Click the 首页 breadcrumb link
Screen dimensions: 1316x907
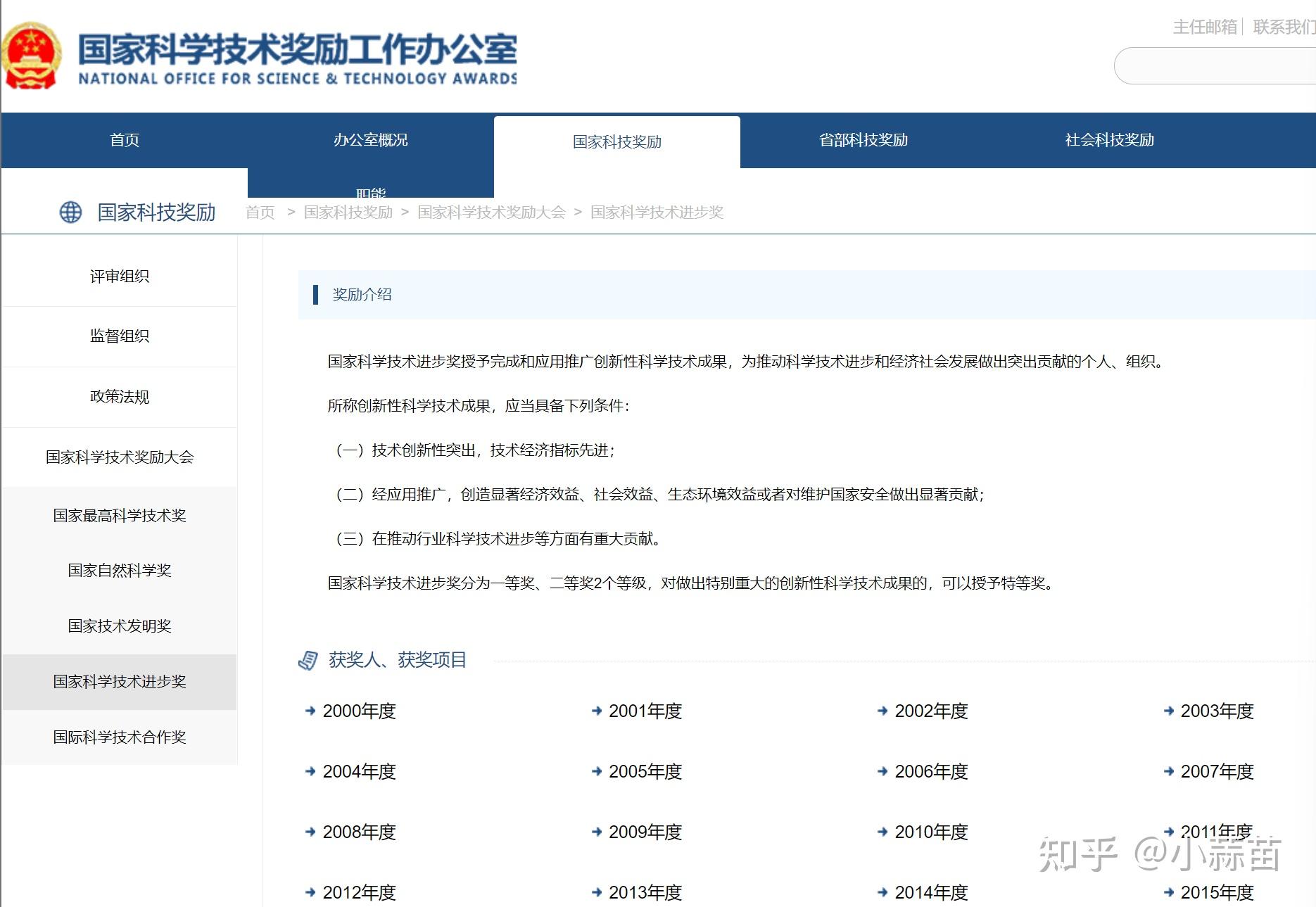pyautogui.click(x=259, y=212)
